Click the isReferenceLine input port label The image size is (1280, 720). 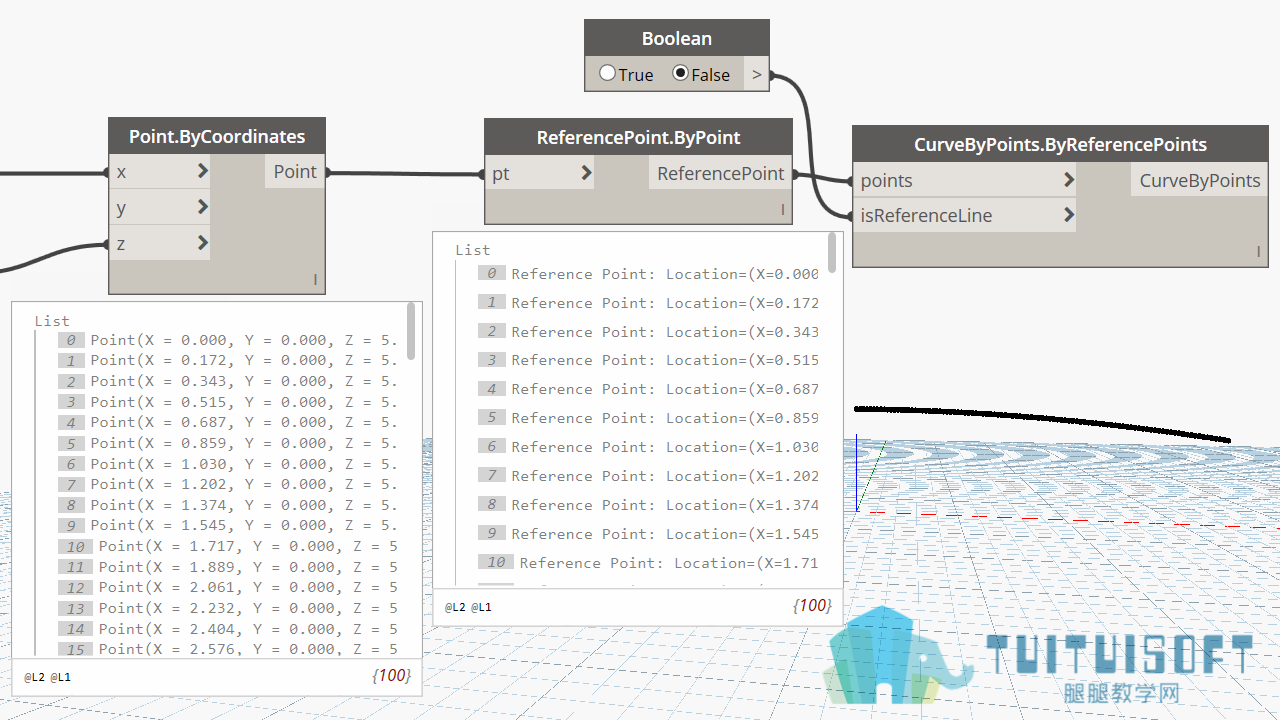pos(926,216)
